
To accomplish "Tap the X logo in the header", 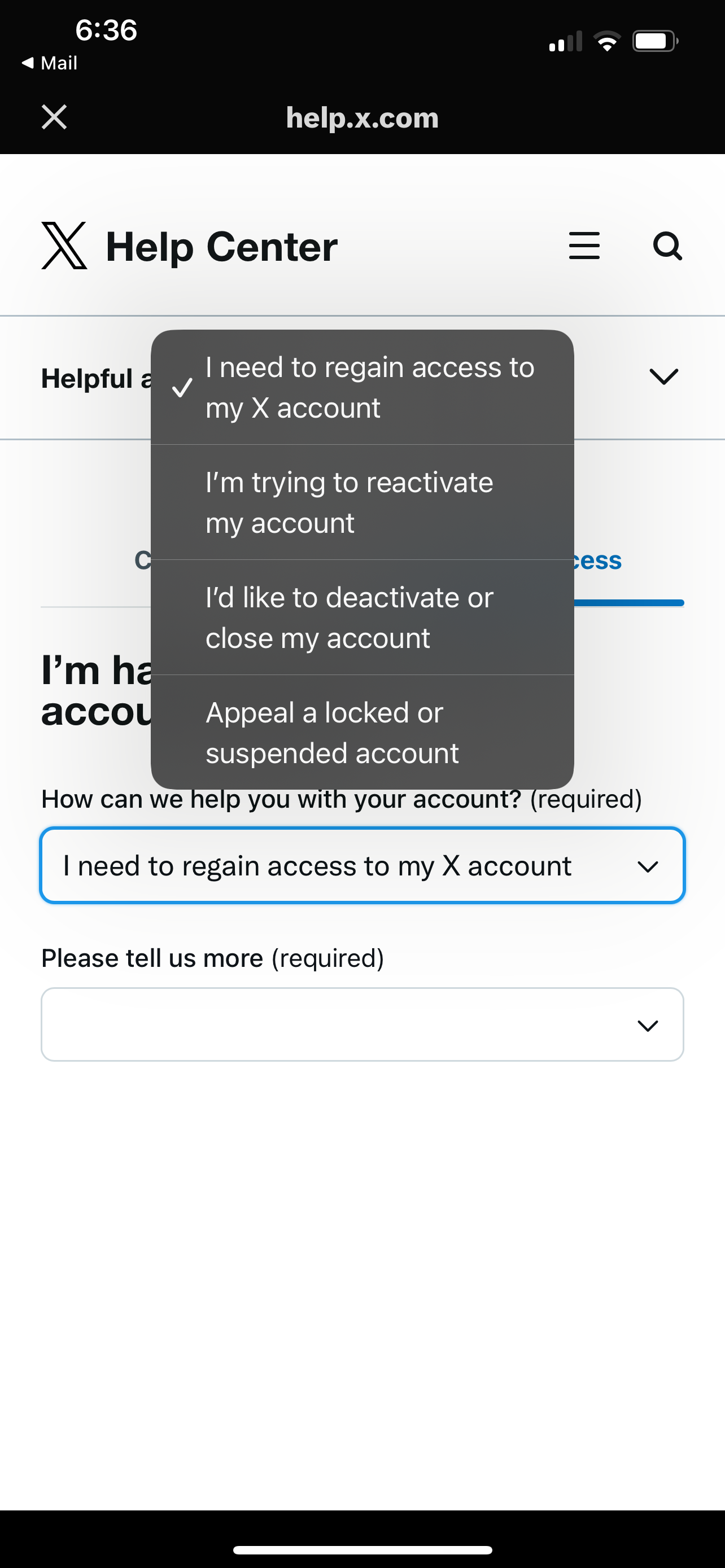I will click(64, 246).
